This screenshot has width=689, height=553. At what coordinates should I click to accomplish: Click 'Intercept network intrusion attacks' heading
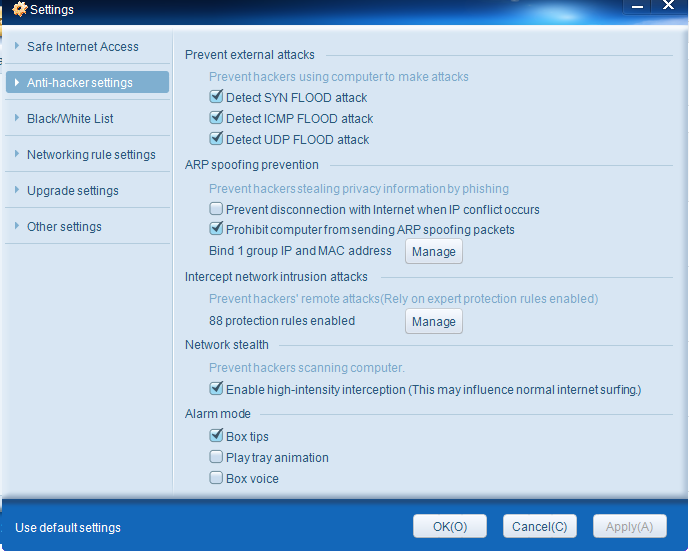coord(276,277)
